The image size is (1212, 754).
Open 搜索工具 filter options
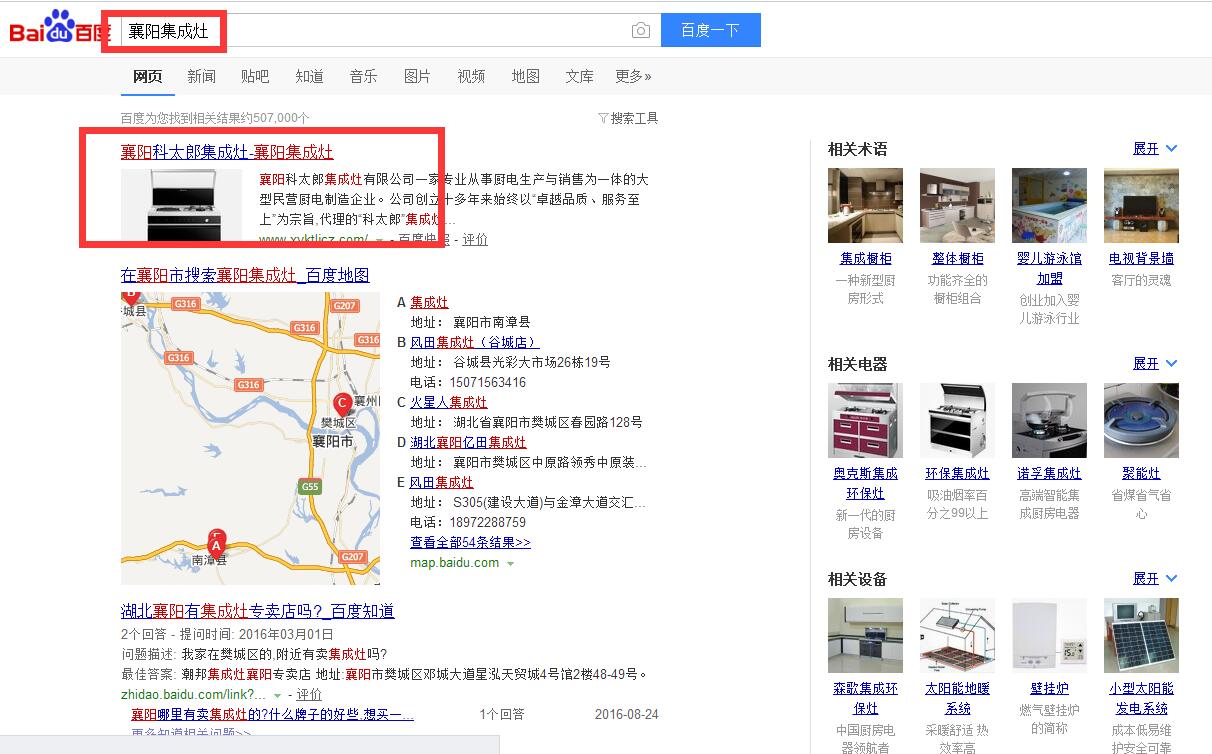point(628,118)
